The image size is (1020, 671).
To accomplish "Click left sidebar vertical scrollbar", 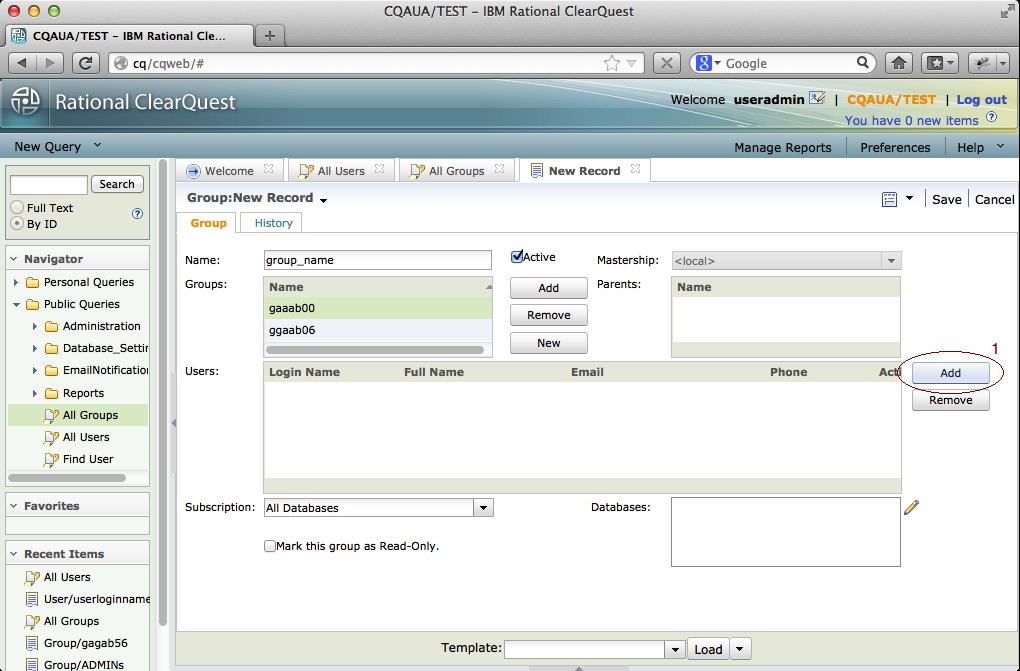I will [x=163, y=390].
